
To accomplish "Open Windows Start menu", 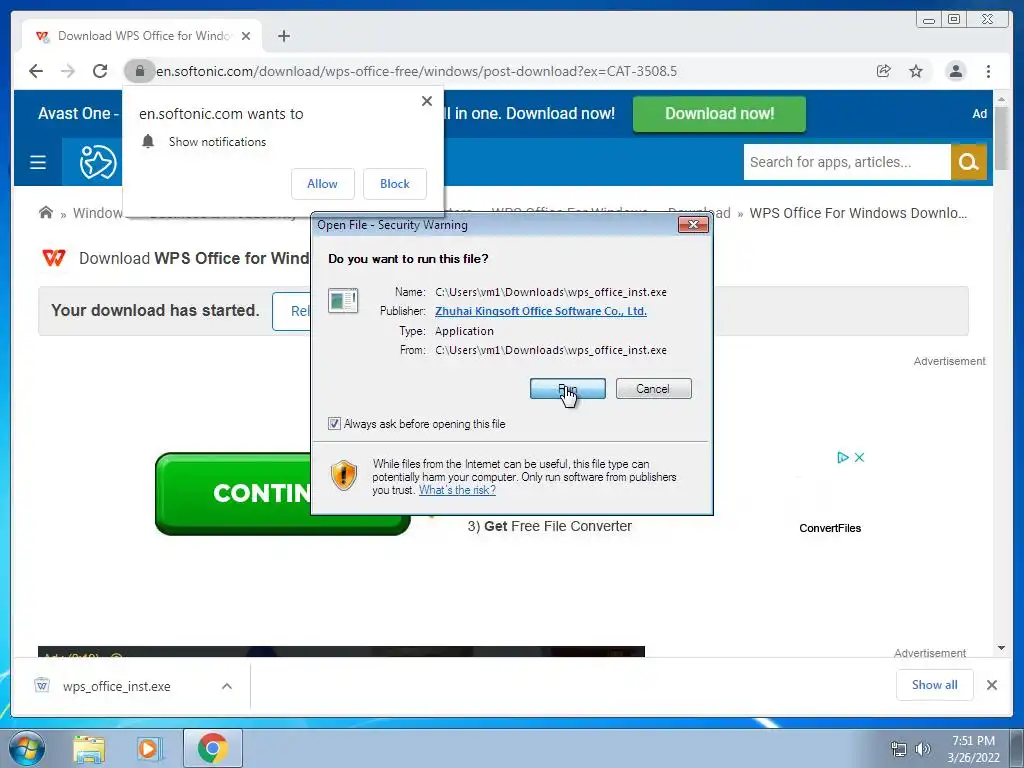I will click(x=27, y=748).
